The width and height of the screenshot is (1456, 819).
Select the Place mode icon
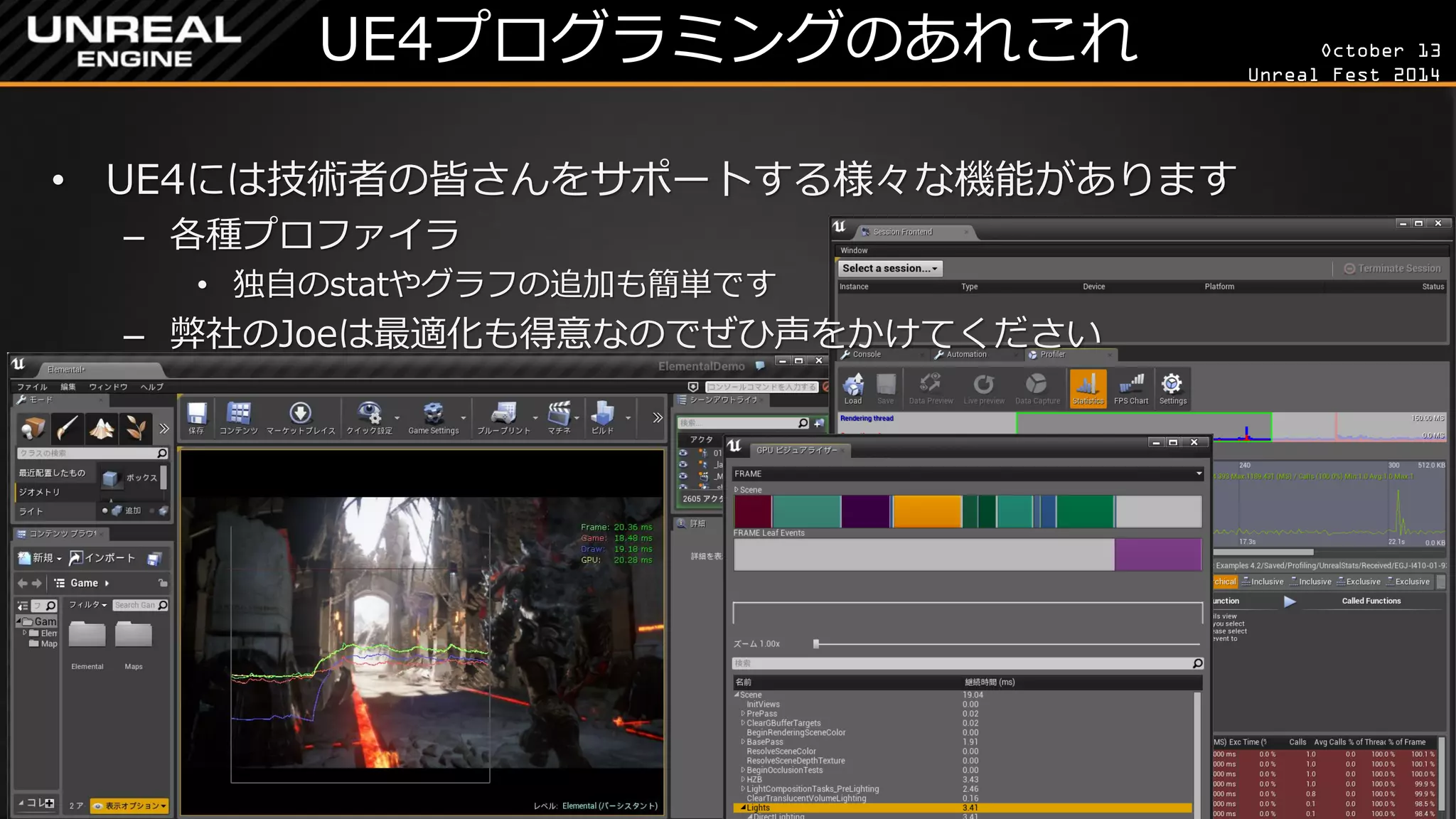tap(33, 428)
